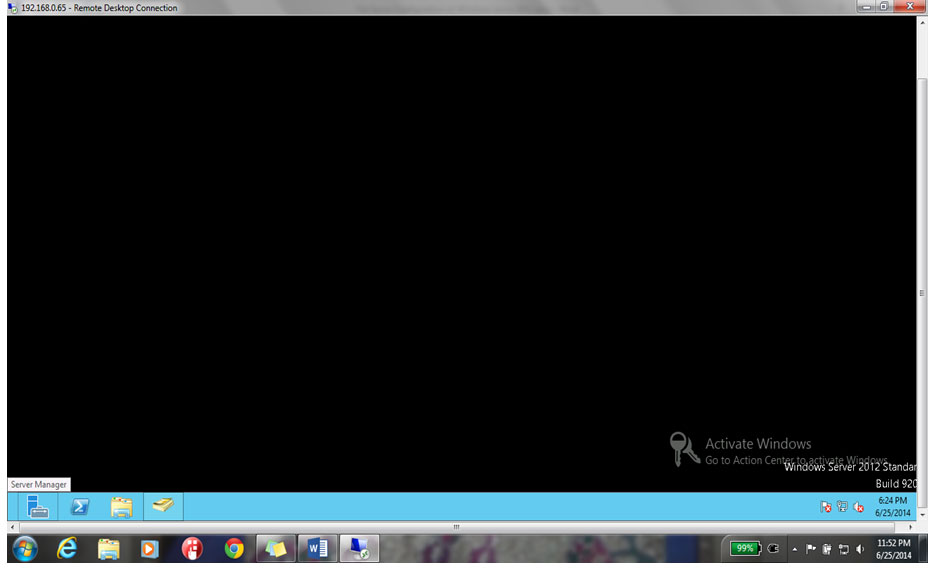Show hidden local tray icons arrow
Screen dimensions: 931x569
(794, 549)
